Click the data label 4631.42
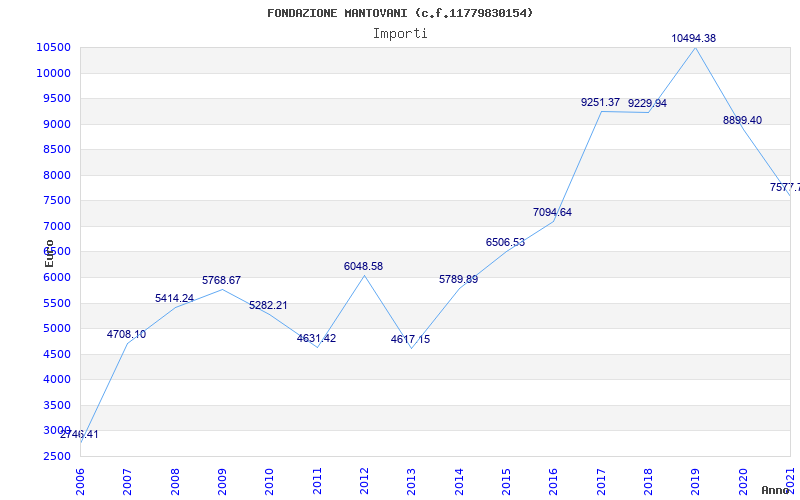The image size is (800, 500). pyautogui.click(x=316, y=339)
